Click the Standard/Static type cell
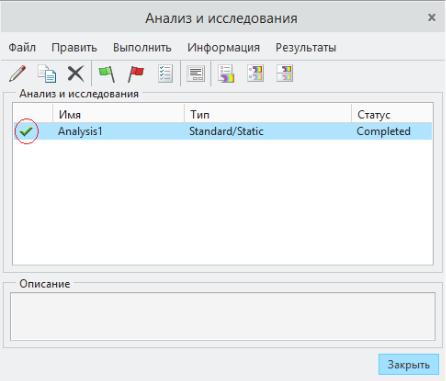 click(226, 131)
